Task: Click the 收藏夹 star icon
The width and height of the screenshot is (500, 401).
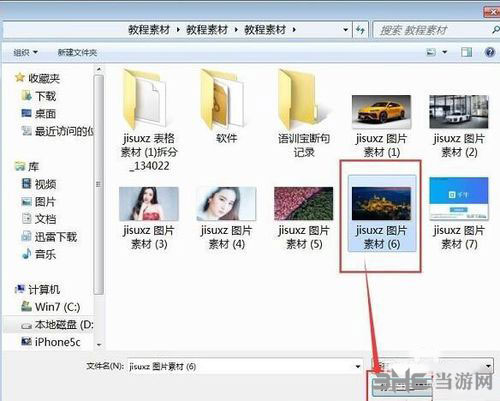Action: [x=20, y=78]
